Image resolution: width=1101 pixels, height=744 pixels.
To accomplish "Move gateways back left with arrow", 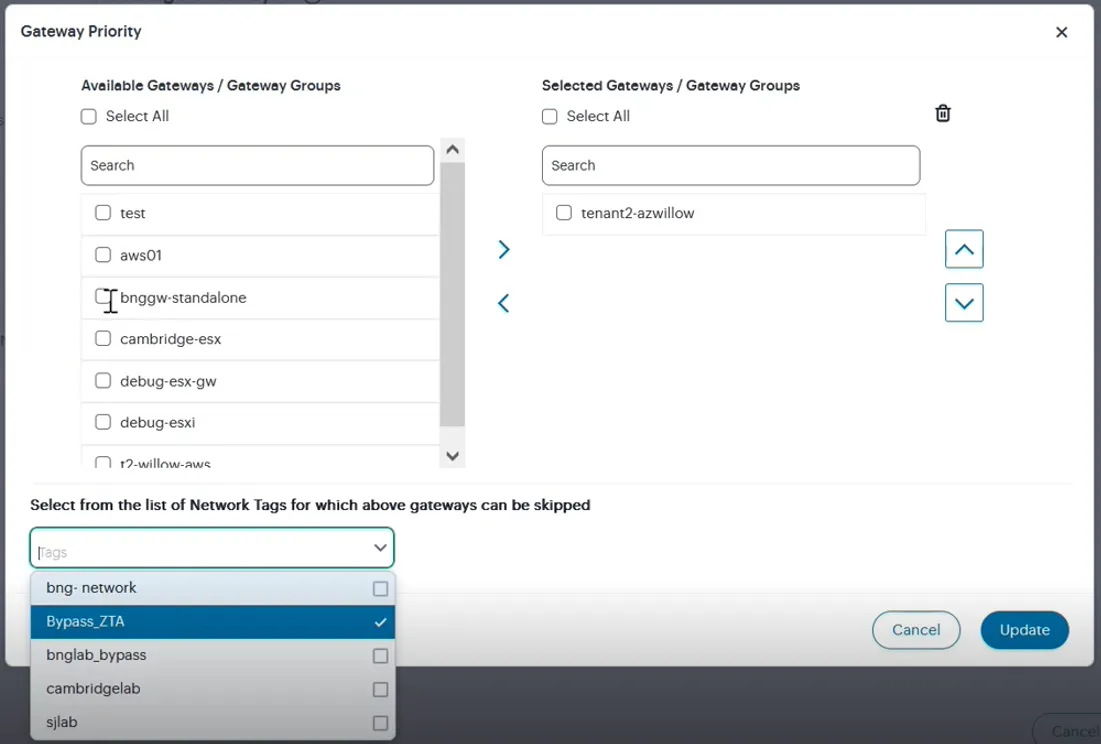I will (503, 303).
